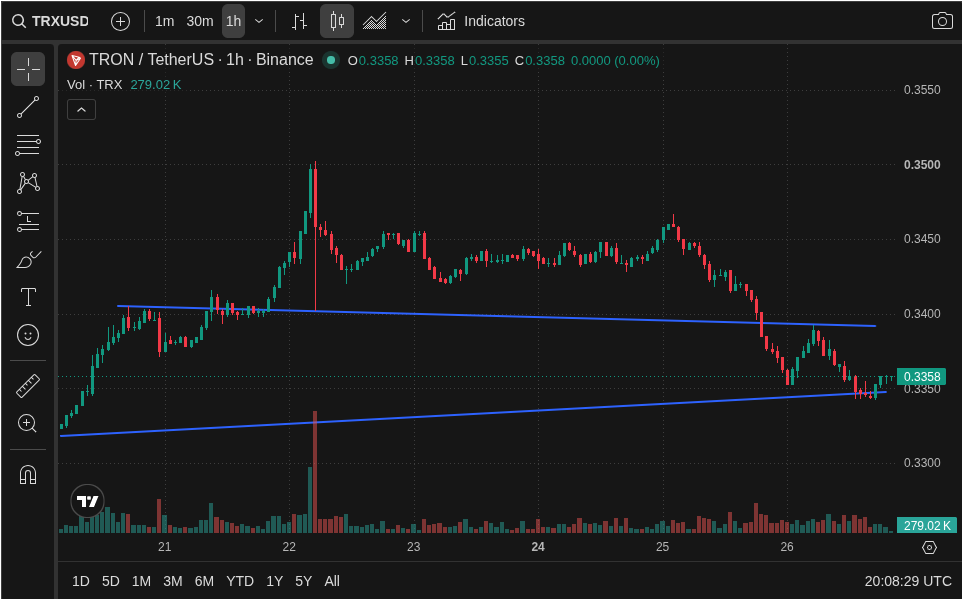This screenshot has height=599, width=962.
Task: Select the candles chart style icon
Action: click(337, 21)
